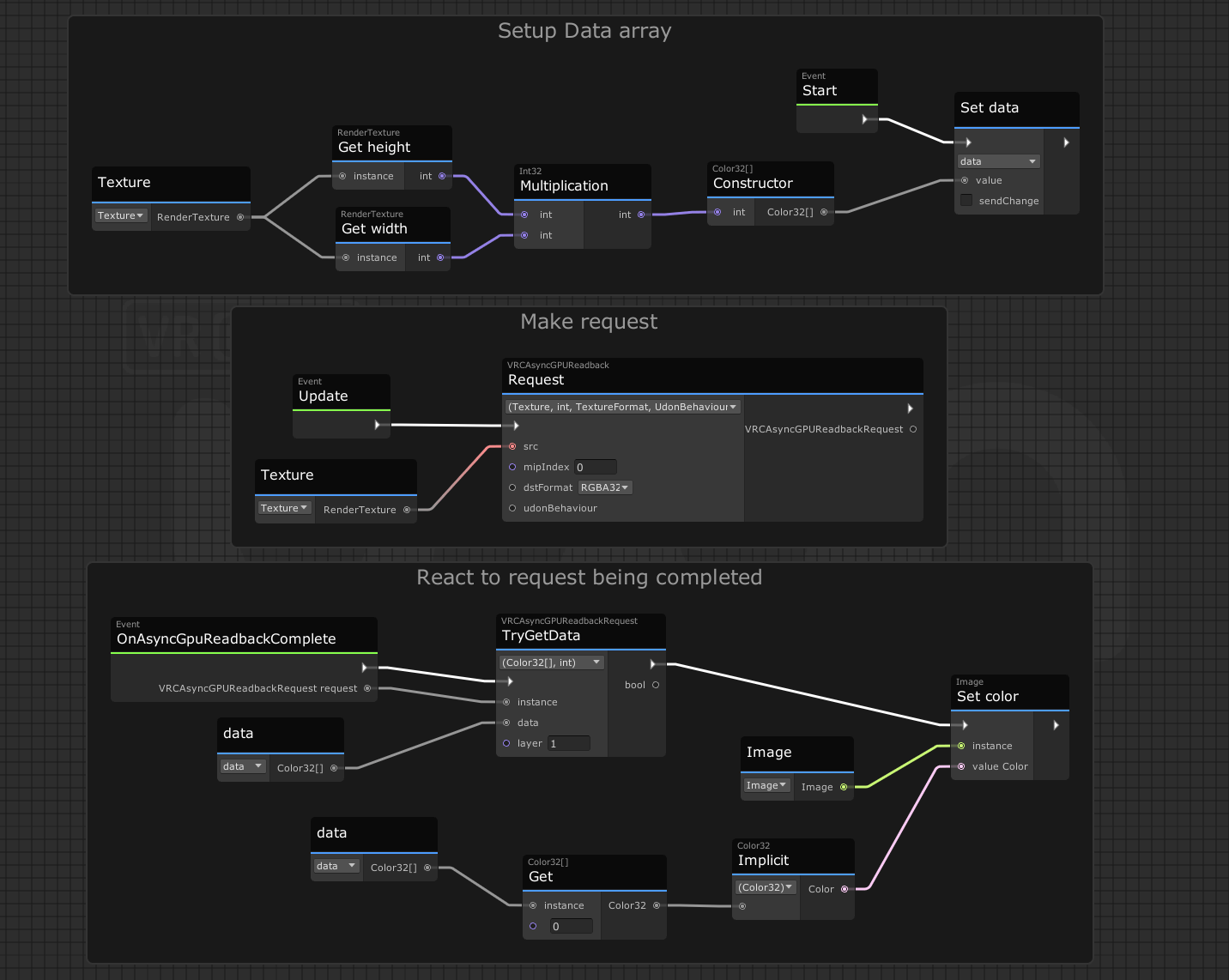Screen dimensions: 1229x980
Task: Click the Implicit node's Color output port
Action: pos(845,889)
